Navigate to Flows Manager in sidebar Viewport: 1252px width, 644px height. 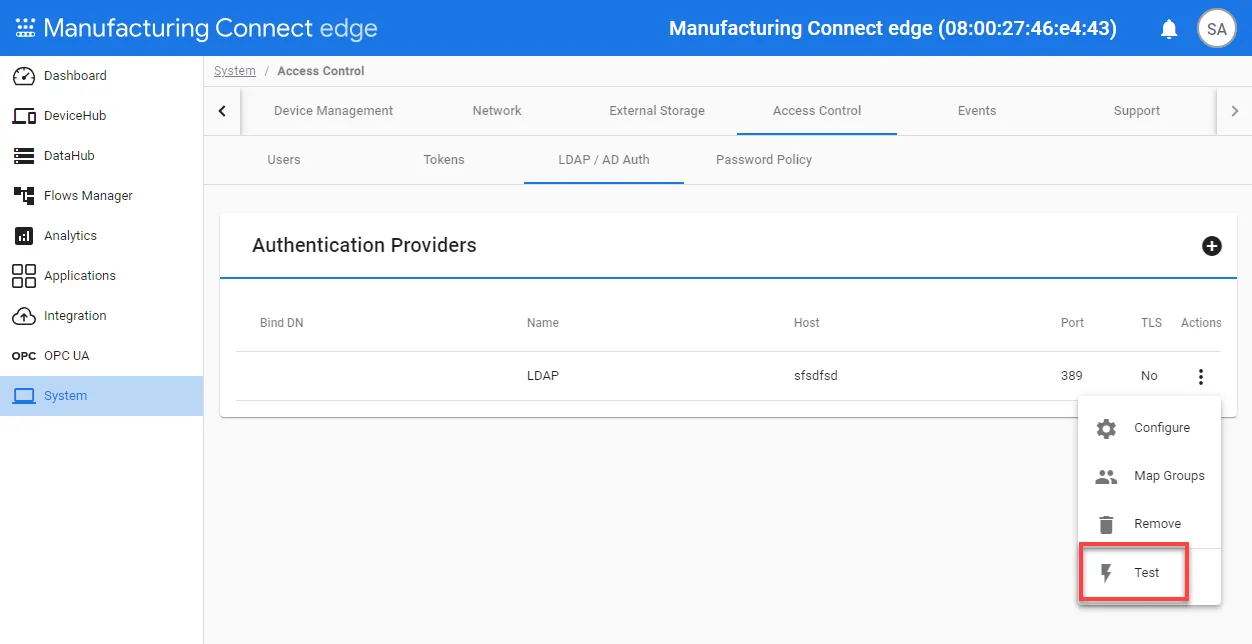click(101, 196)
